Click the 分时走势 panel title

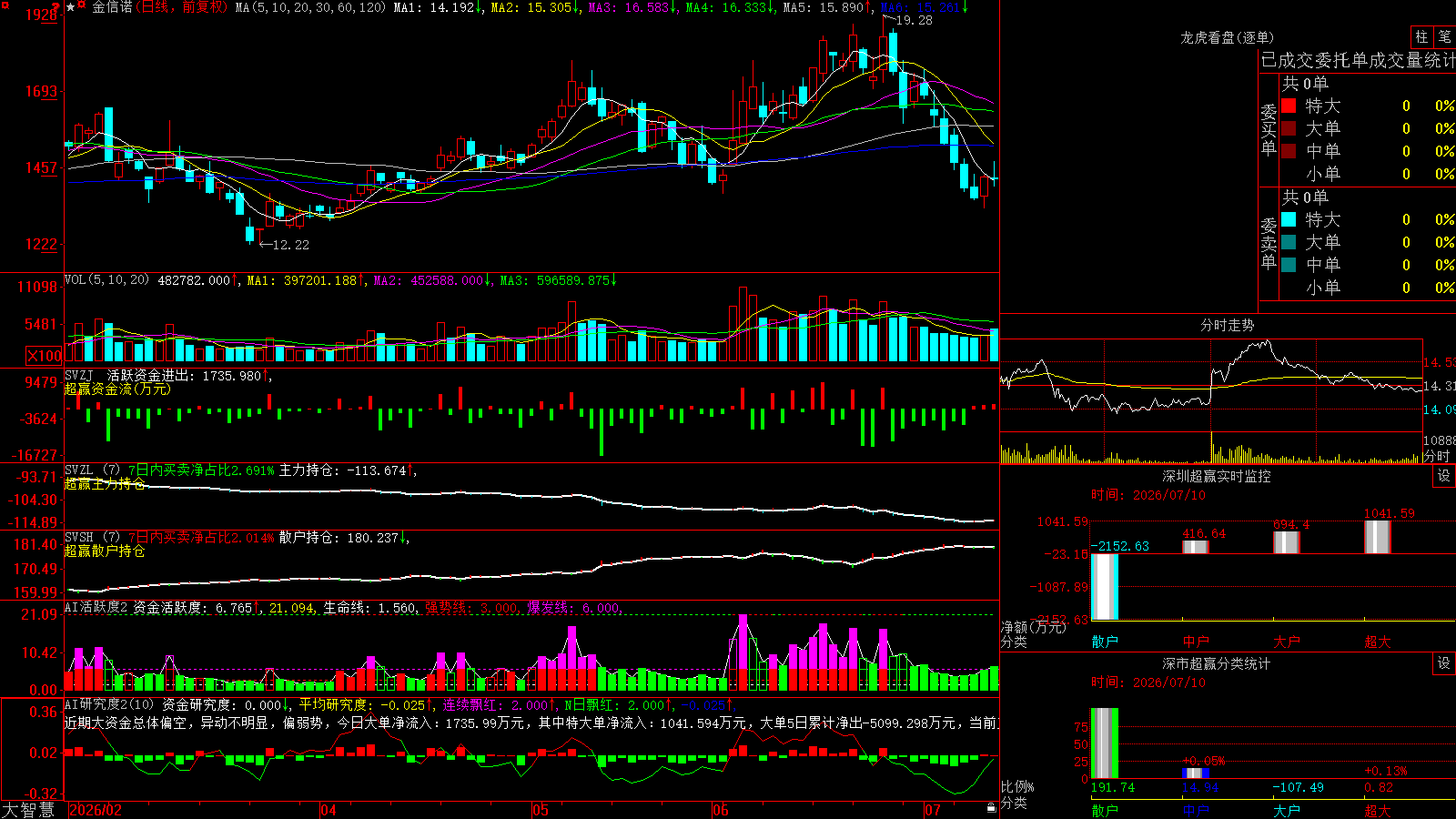1227,325
